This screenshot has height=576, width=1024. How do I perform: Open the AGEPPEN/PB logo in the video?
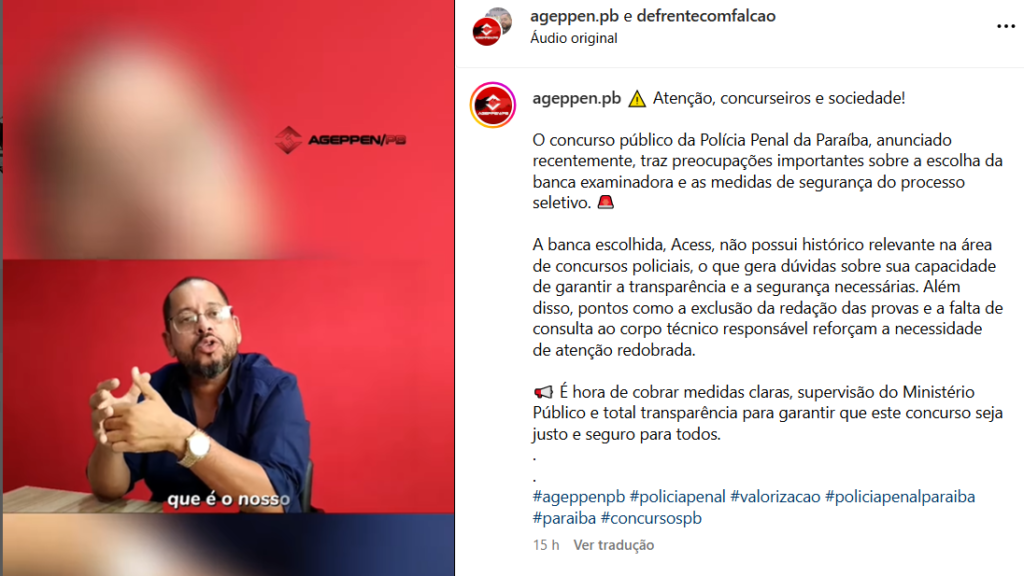[x=340, y=140]
